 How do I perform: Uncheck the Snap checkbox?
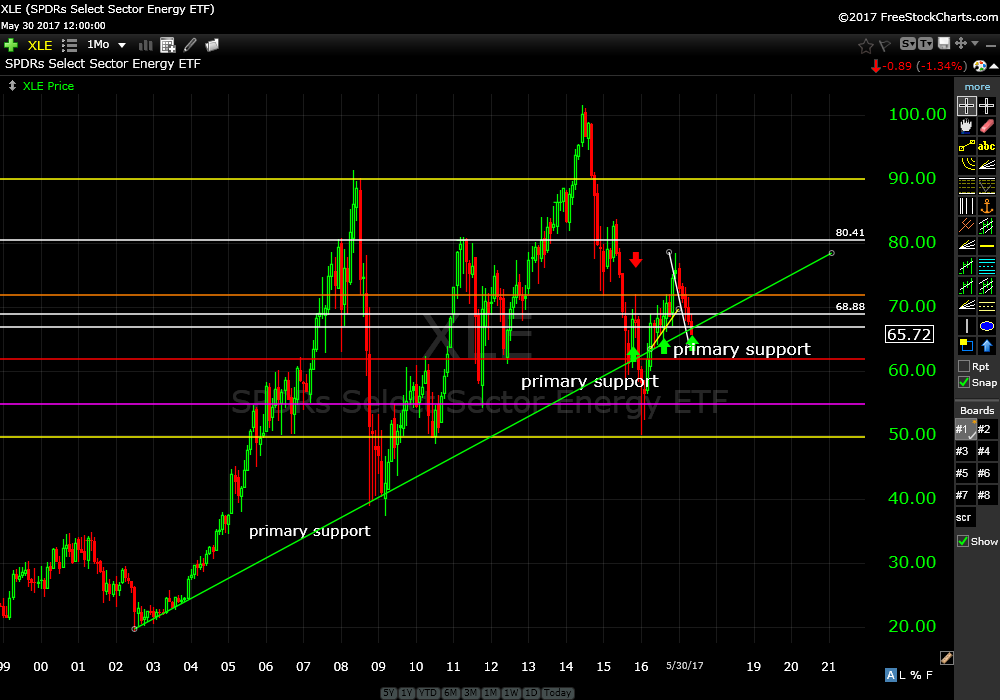click(964, 382)
